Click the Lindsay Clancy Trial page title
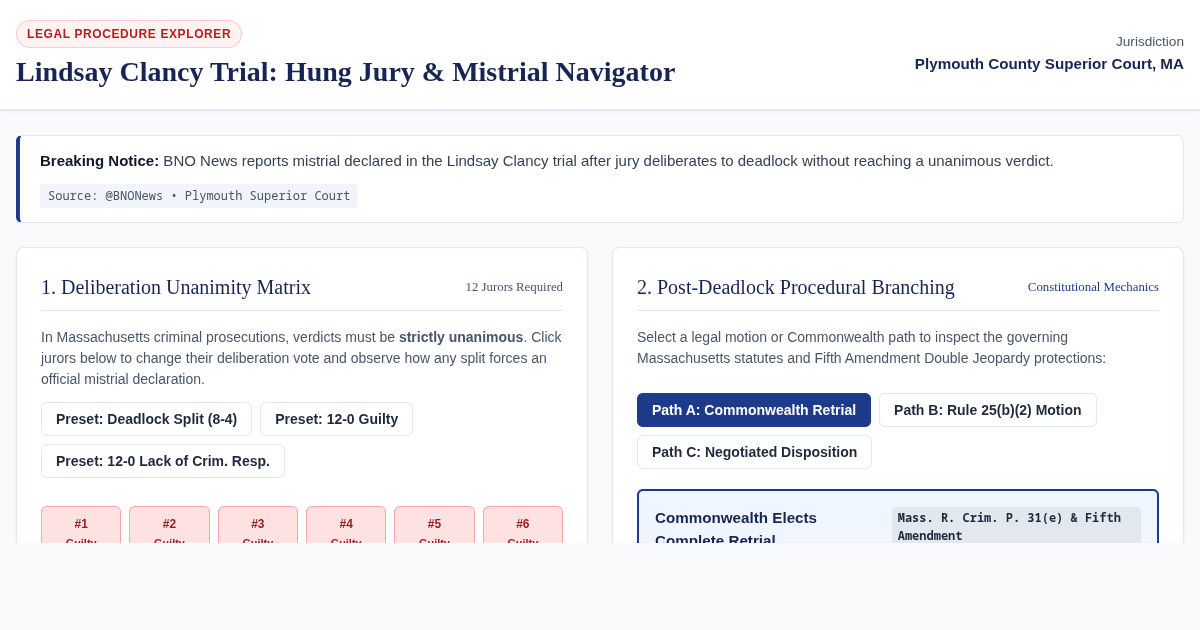 pos(346,72)
